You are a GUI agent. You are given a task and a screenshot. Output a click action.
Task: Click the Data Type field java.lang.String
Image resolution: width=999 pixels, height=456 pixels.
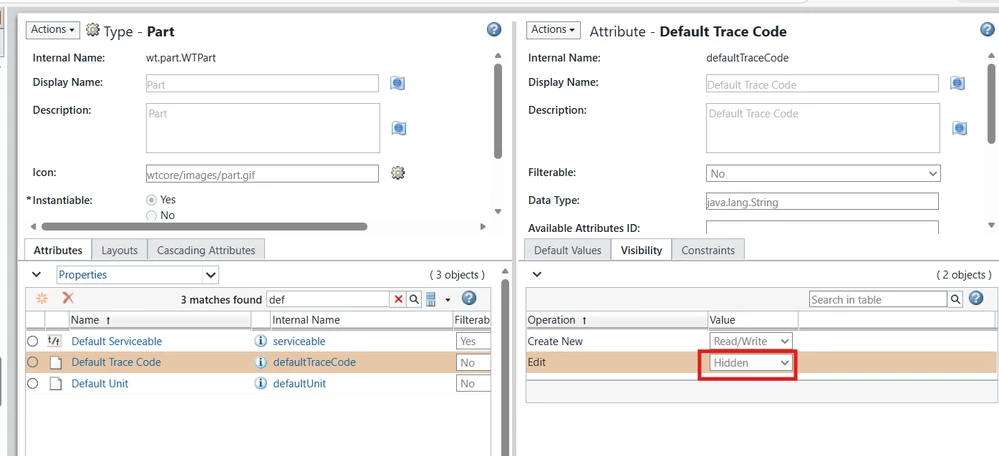tap(822, 201)
